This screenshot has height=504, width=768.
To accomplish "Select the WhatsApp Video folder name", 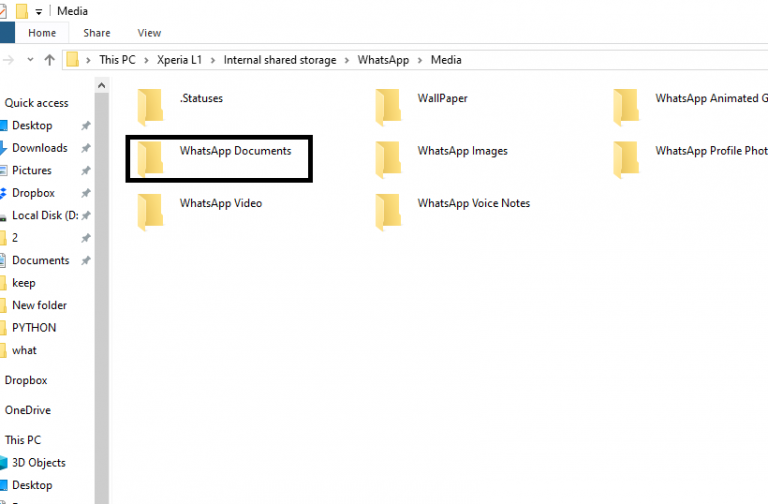I will click(x=220, y=203).
